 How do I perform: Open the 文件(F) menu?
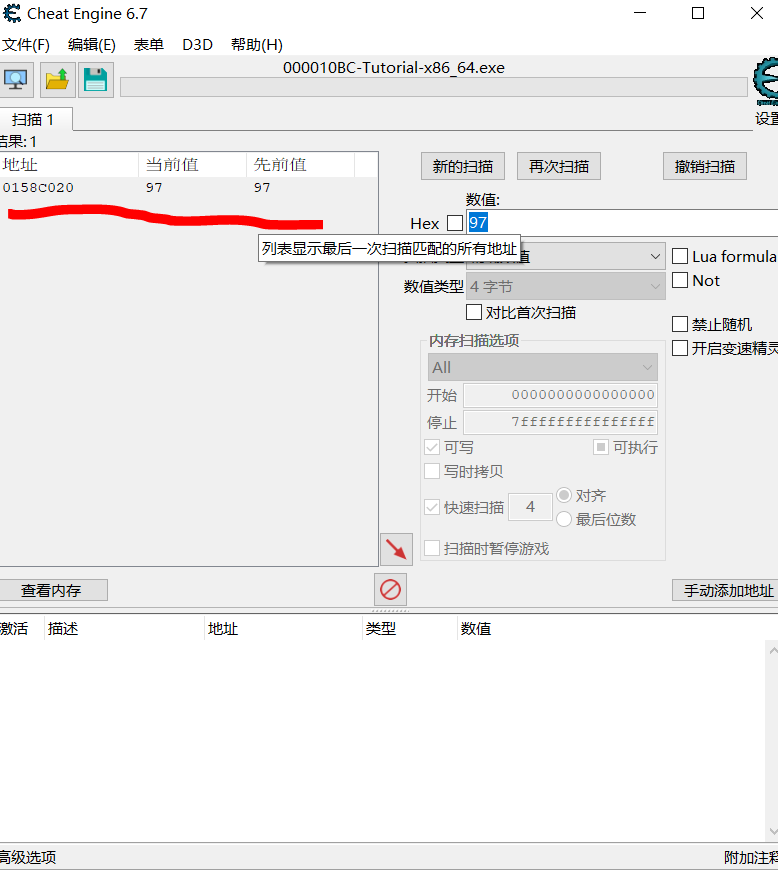(x=26, y=45)
